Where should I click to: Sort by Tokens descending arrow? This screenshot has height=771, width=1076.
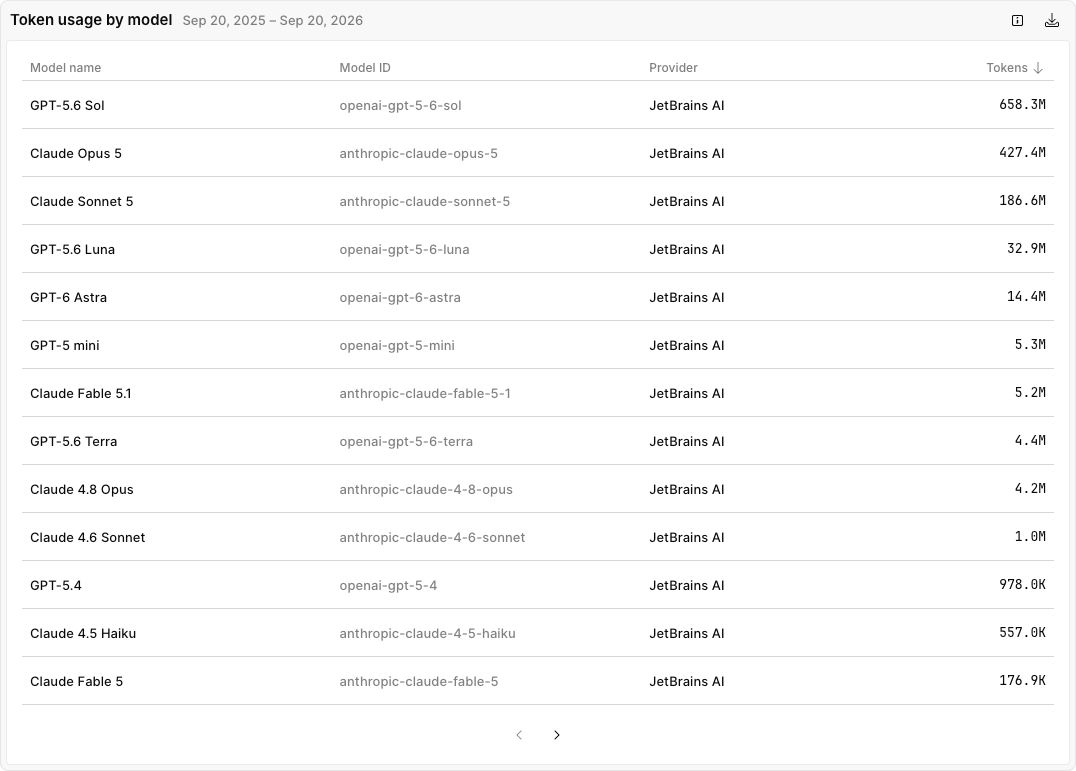coord(1038,68)
